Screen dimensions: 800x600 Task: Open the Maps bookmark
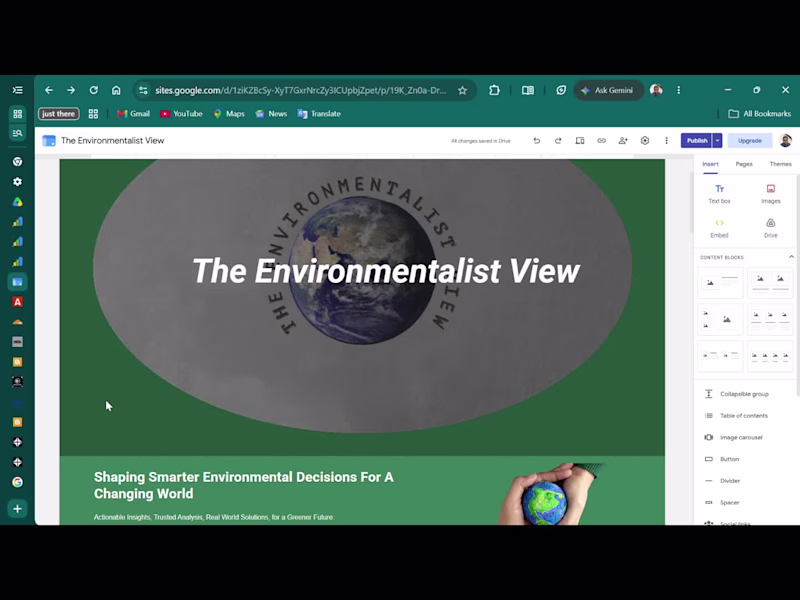pos(229,114)
